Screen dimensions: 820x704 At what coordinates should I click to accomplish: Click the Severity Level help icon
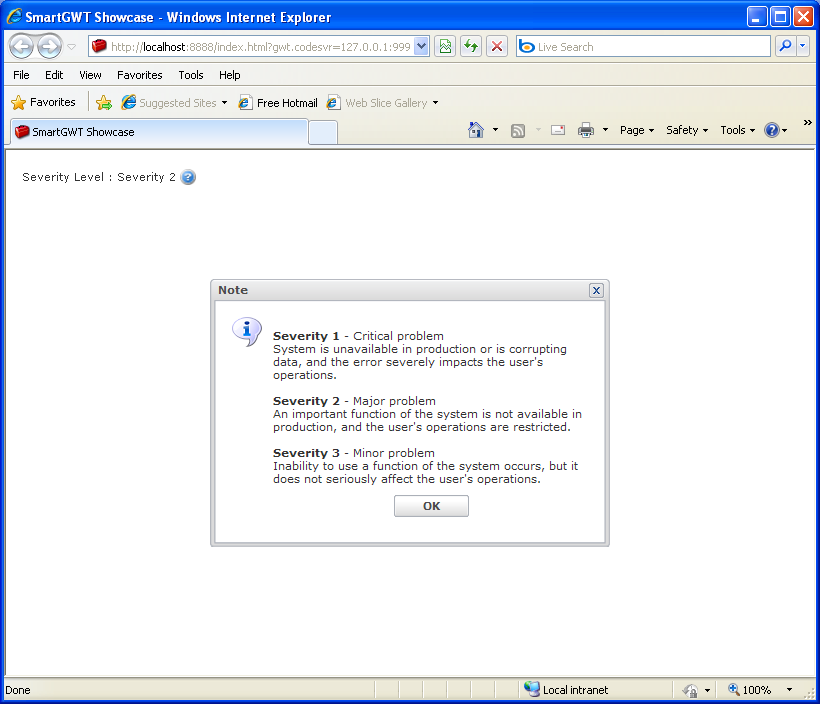tap(188, 177)
